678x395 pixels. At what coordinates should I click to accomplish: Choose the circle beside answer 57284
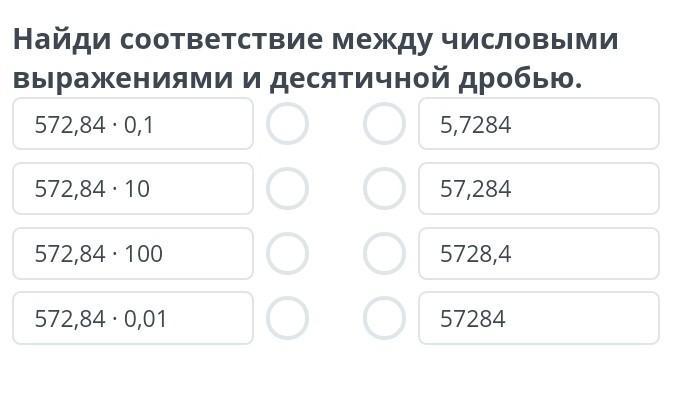coord(384,318)
